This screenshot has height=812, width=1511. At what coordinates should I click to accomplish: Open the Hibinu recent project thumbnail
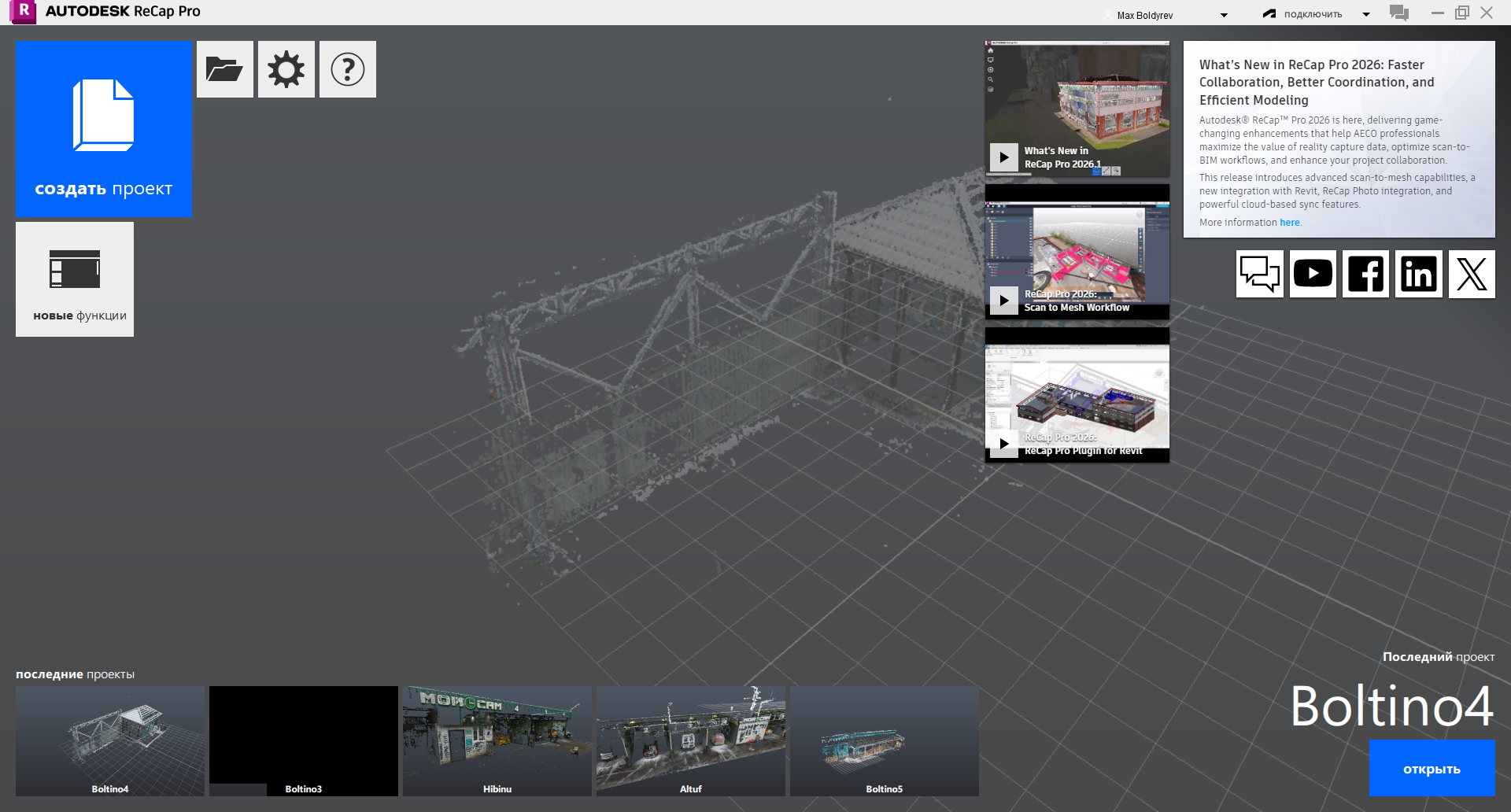pos(497,741)
